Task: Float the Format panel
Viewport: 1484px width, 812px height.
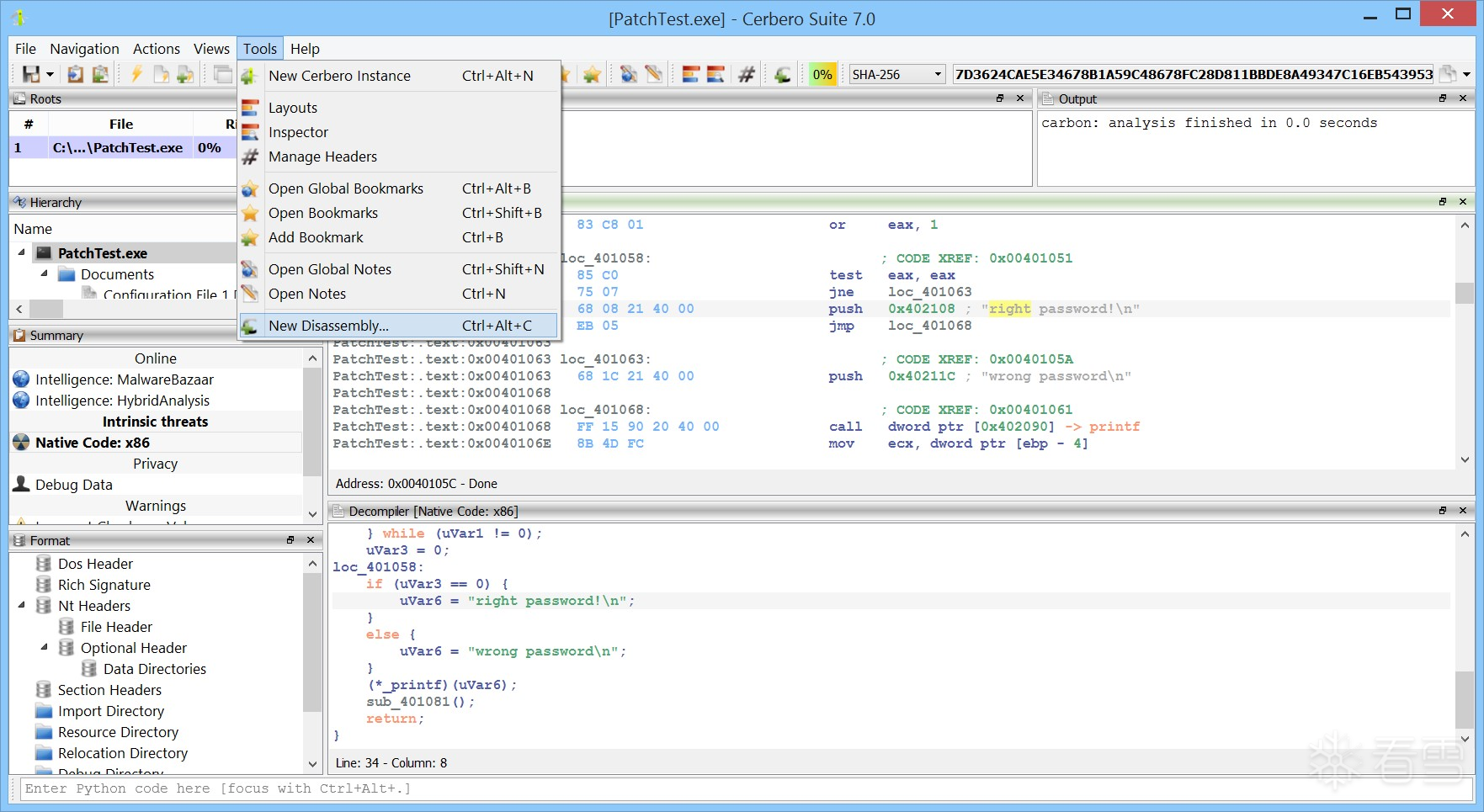Action: click(290, 540)
